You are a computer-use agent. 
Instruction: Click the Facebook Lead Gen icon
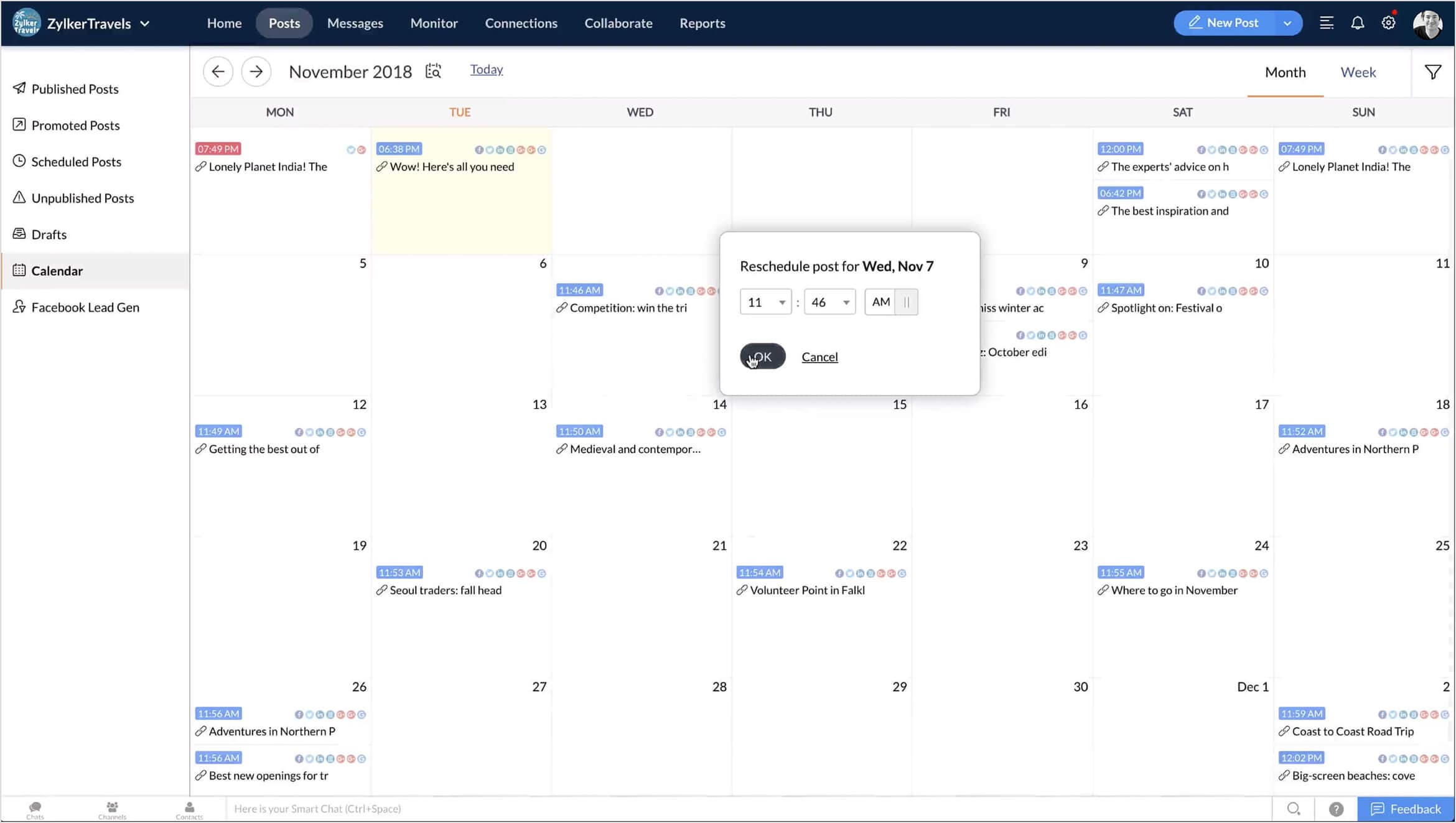(x=18, y=306)
